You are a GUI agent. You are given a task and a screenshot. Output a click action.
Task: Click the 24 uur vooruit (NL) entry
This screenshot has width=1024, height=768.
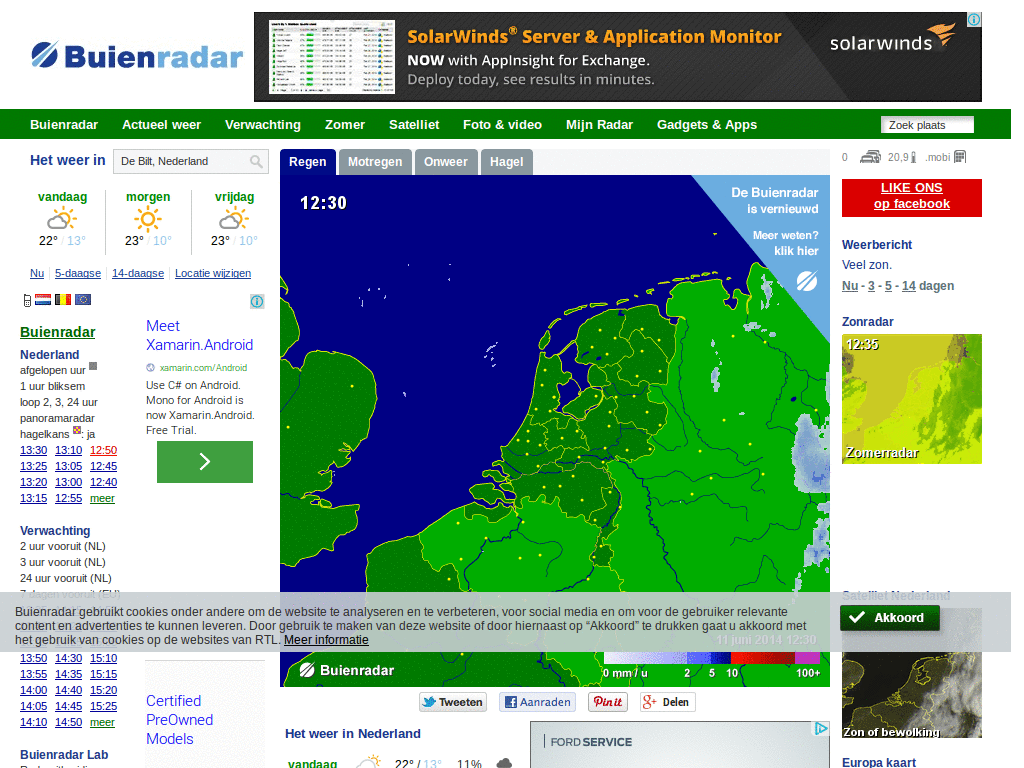coord(66,578)
